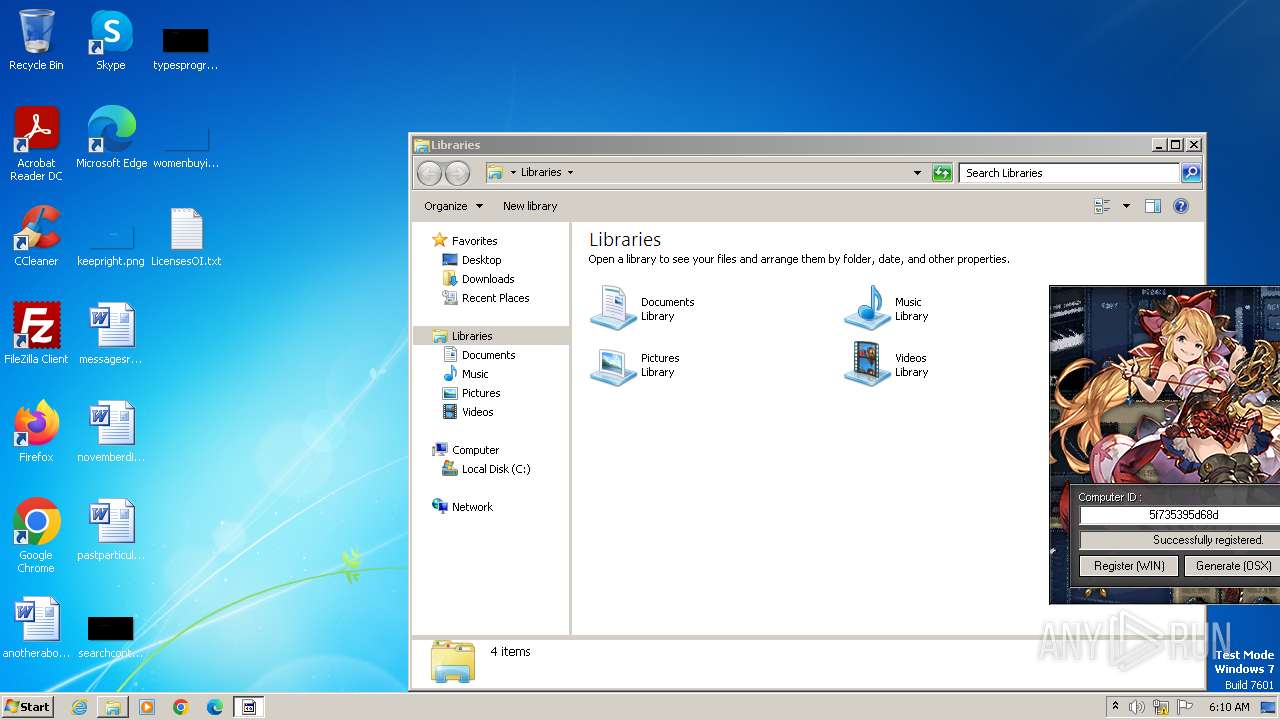1280x720 pixels.
Task: Open the root breadcrumb arrow before Libraries
Action: (513, 173)
